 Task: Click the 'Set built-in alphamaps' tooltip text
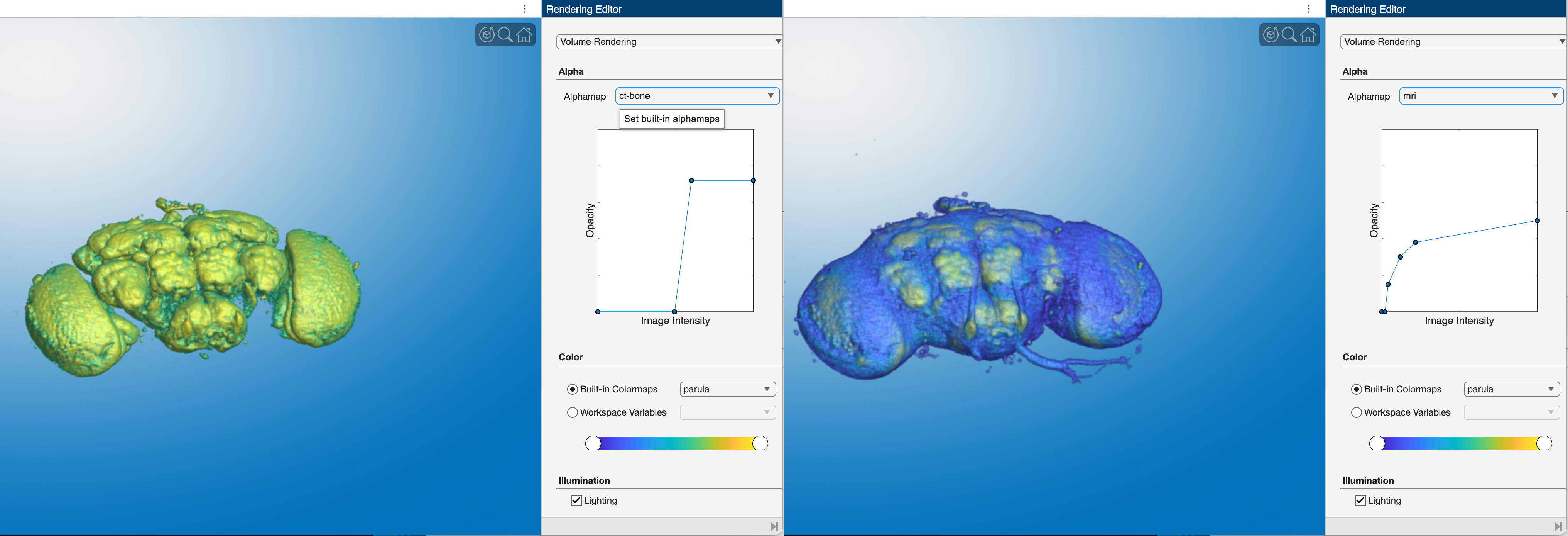point(671,119)
